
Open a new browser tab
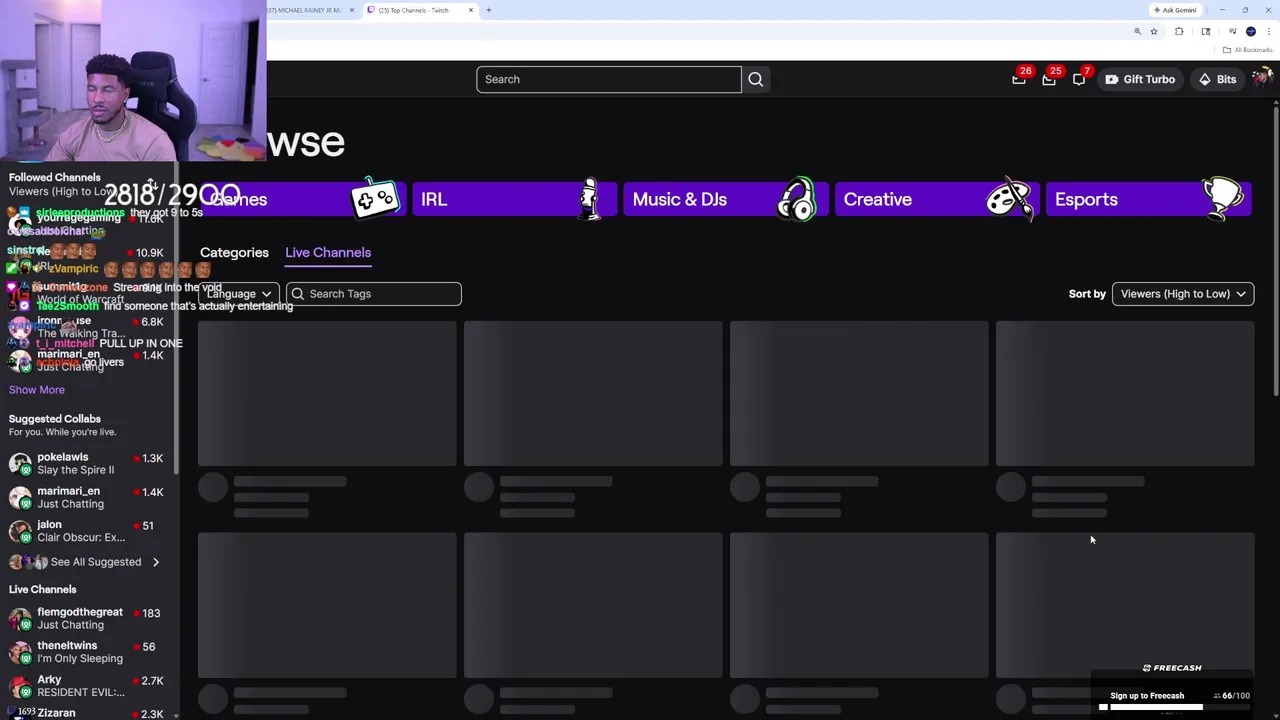pos(488,10)
